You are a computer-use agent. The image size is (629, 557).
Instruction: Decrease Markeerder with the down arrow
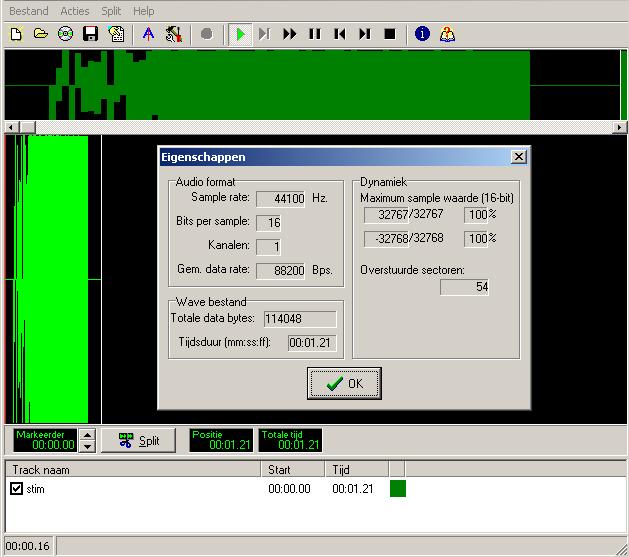tap(87, 447)
